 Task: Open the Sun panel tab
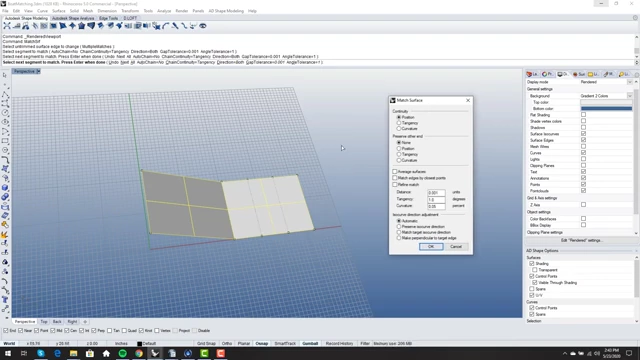[578, 74]
